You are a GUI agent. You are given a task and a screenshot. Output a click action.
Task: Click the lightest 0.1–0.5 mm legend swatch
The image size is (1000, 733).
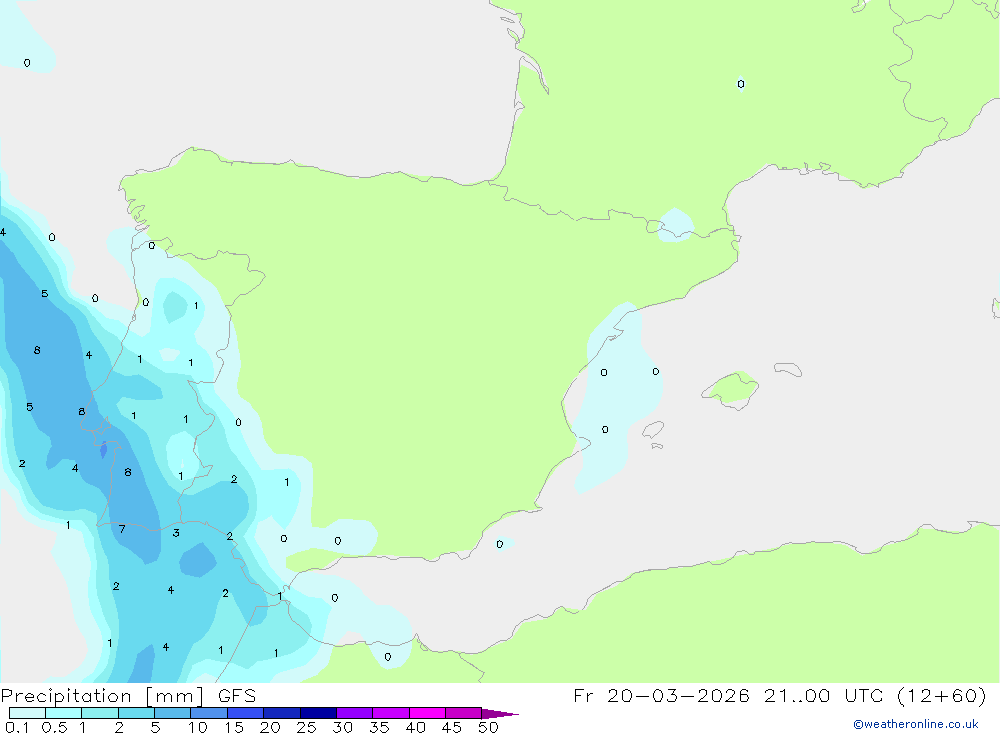coord(27,713)
